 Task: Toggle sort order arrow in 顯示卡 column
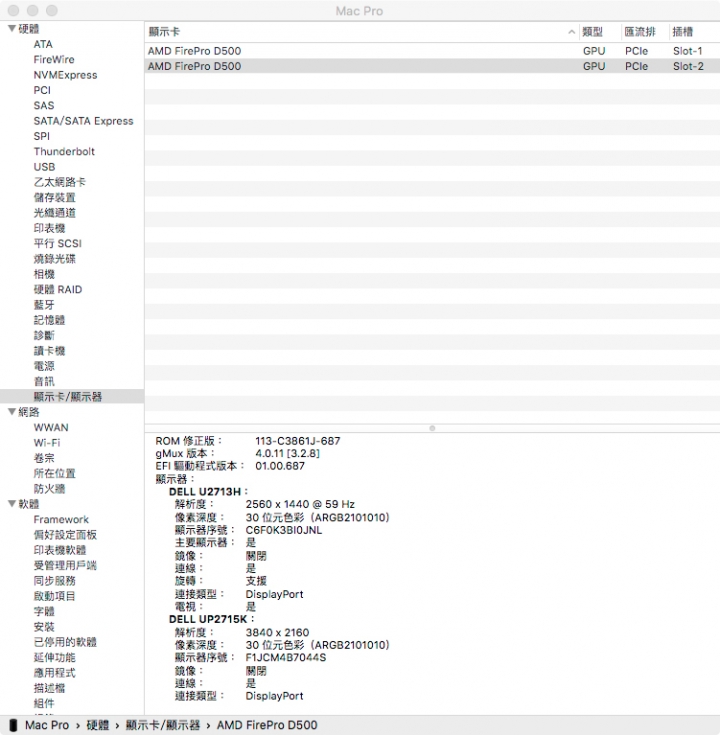[571, 32]
